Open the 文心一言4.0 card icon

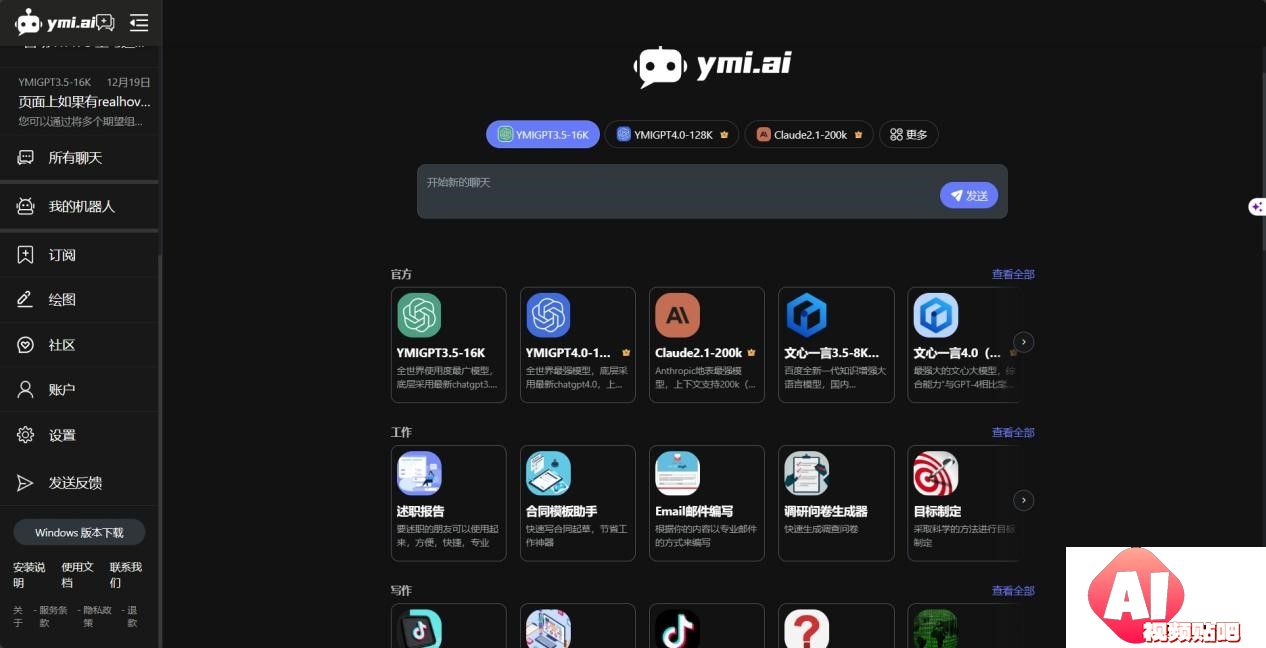click(x=936, y=315)
